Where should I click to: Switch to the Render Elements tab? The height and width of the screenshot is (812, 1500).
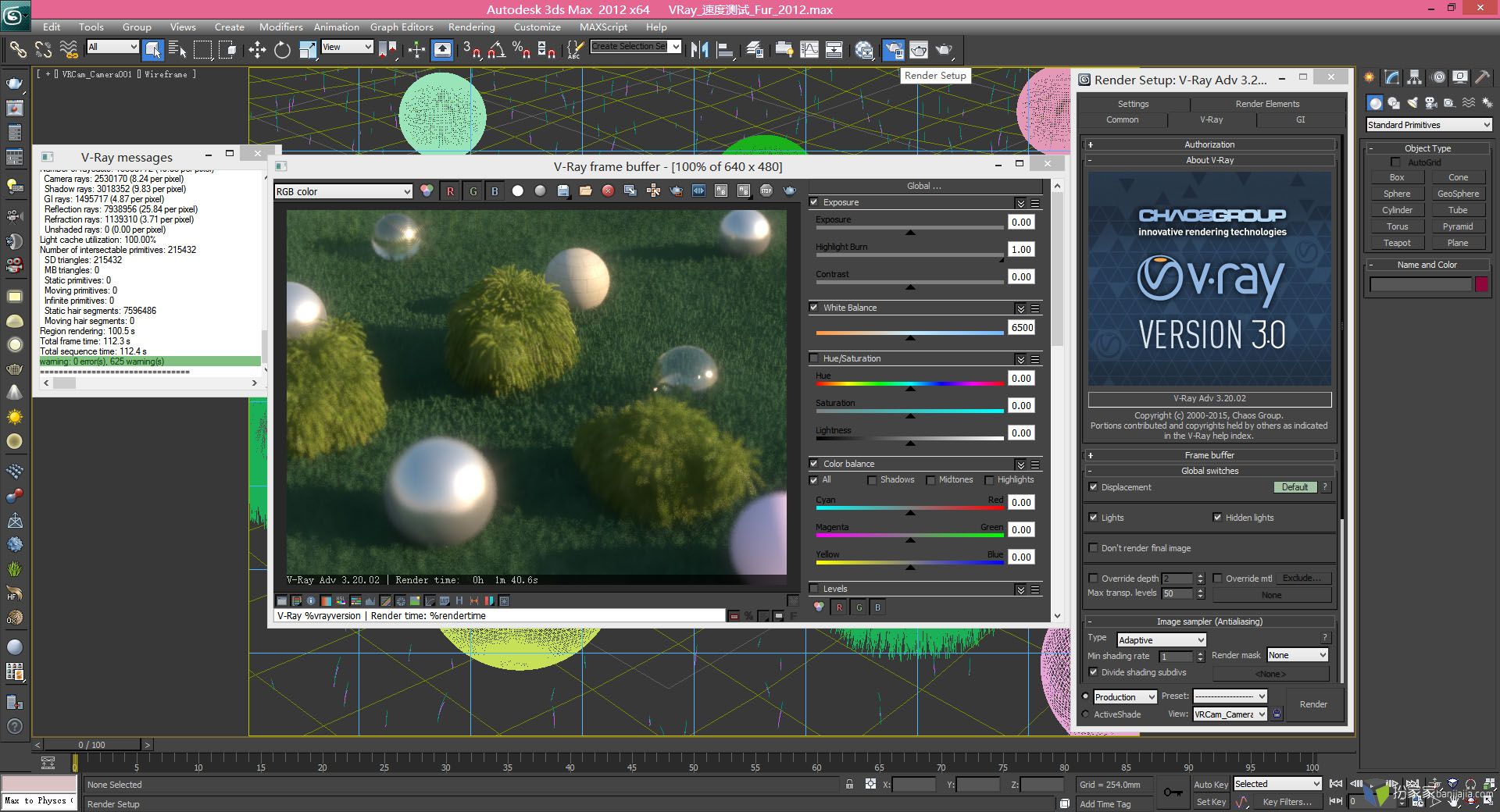(x=1267, y=104)
